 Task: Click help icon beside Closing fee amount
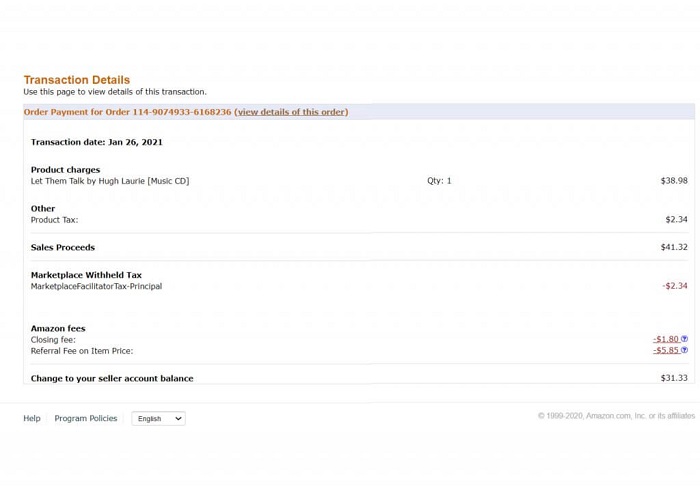click(x=684, y=339)
